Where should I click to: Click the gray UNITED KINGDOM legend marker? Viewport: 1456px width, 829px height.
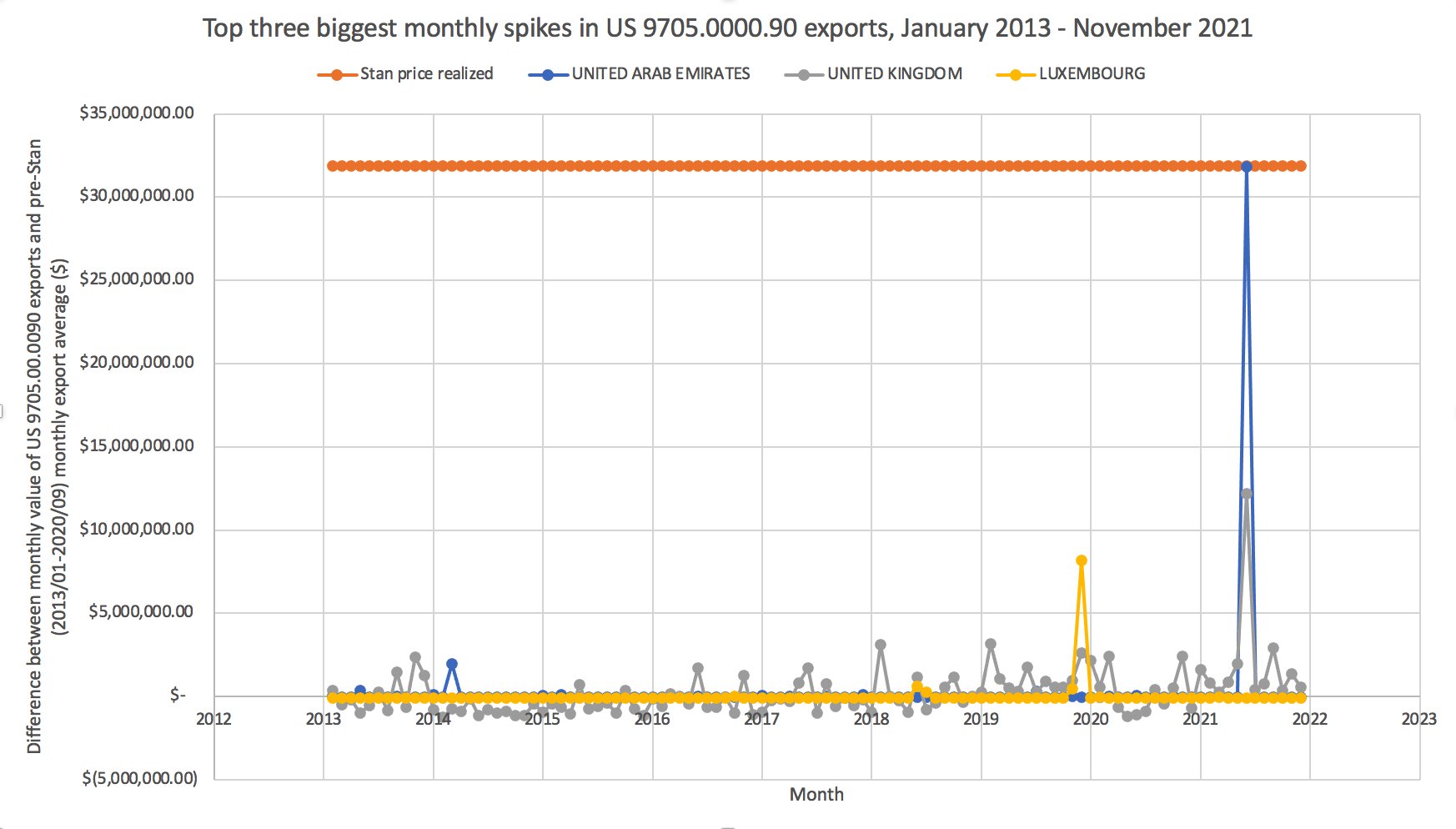pos(803,73)
